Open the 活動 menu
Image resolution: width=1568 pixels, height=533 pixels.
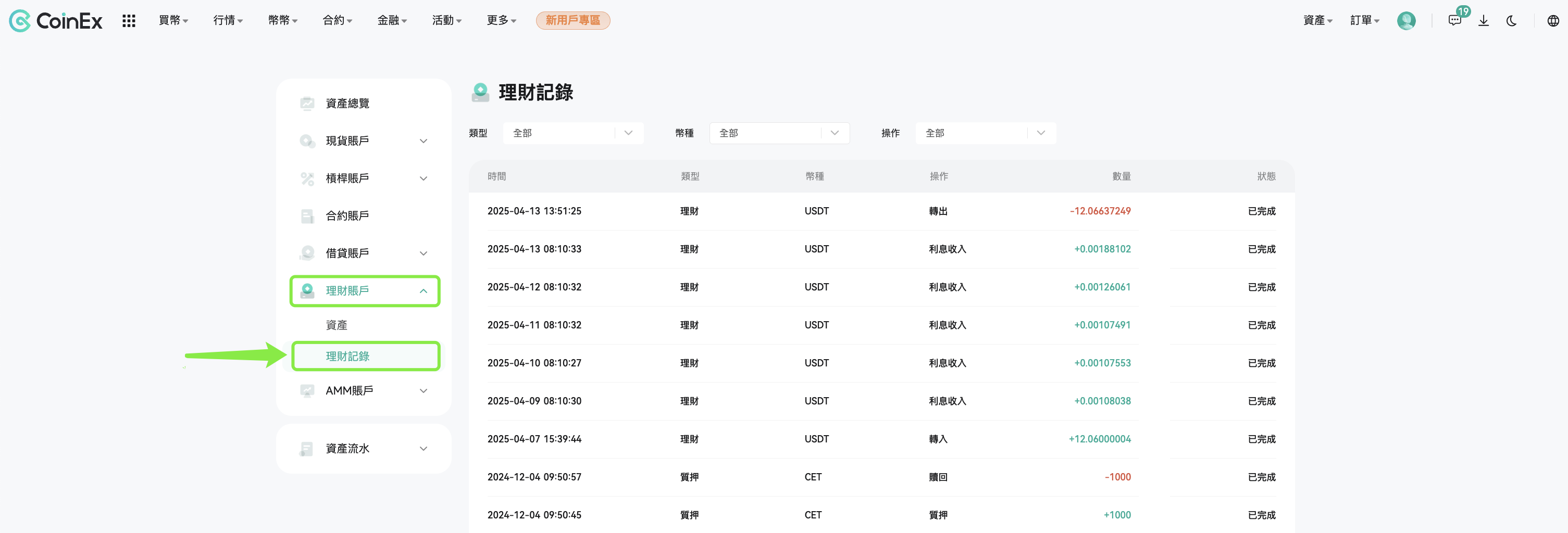click(447, 21)
